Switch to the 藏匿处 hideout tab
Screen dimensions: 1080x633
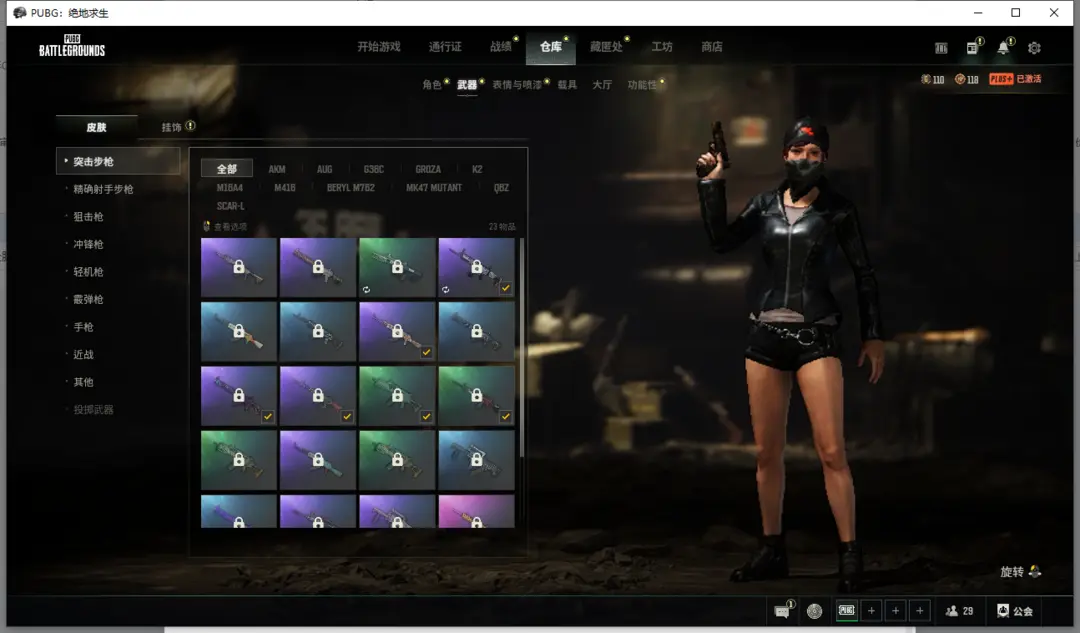606,47
